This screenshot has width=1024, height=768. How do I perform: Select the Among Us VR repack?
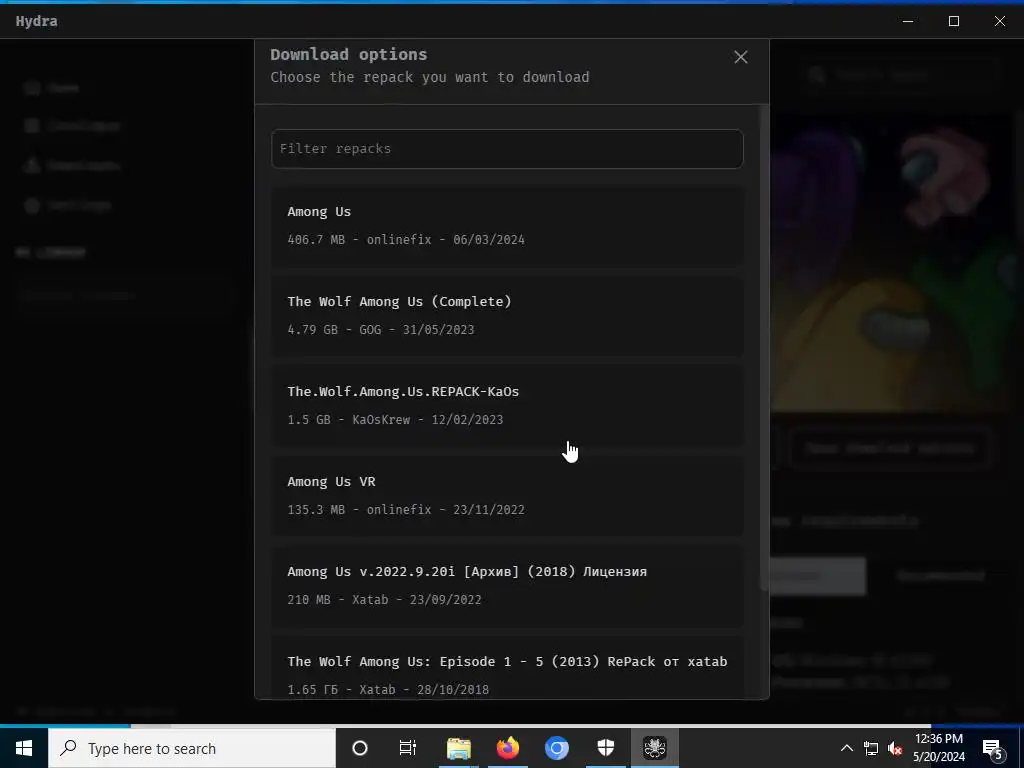point(507,496)
